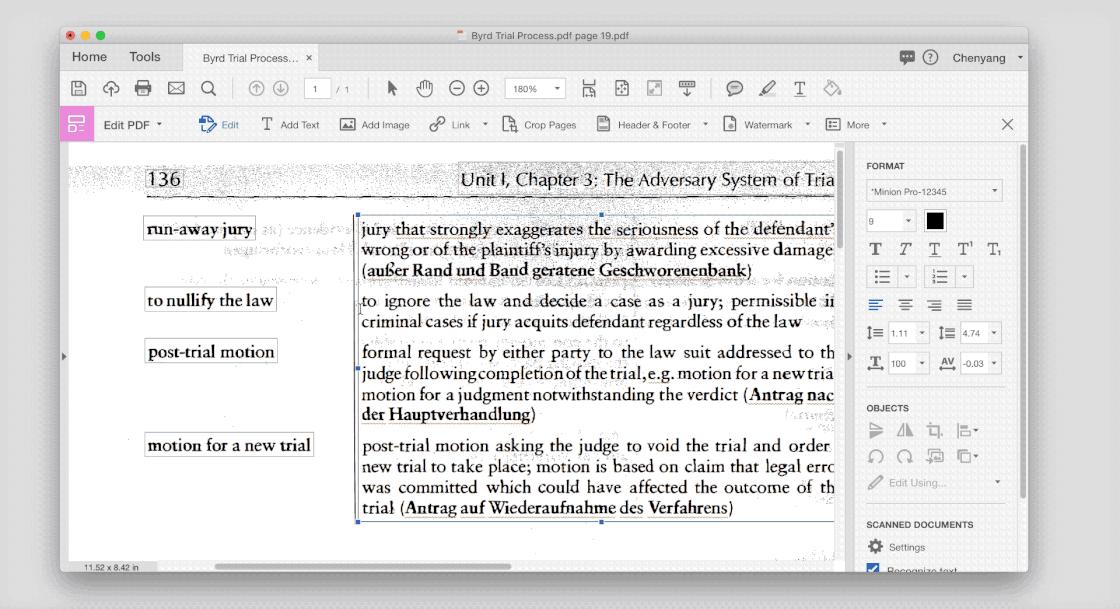The image size is (1120, 609).
Task: Switch to the Home tab
Action: tap(89, 57)
